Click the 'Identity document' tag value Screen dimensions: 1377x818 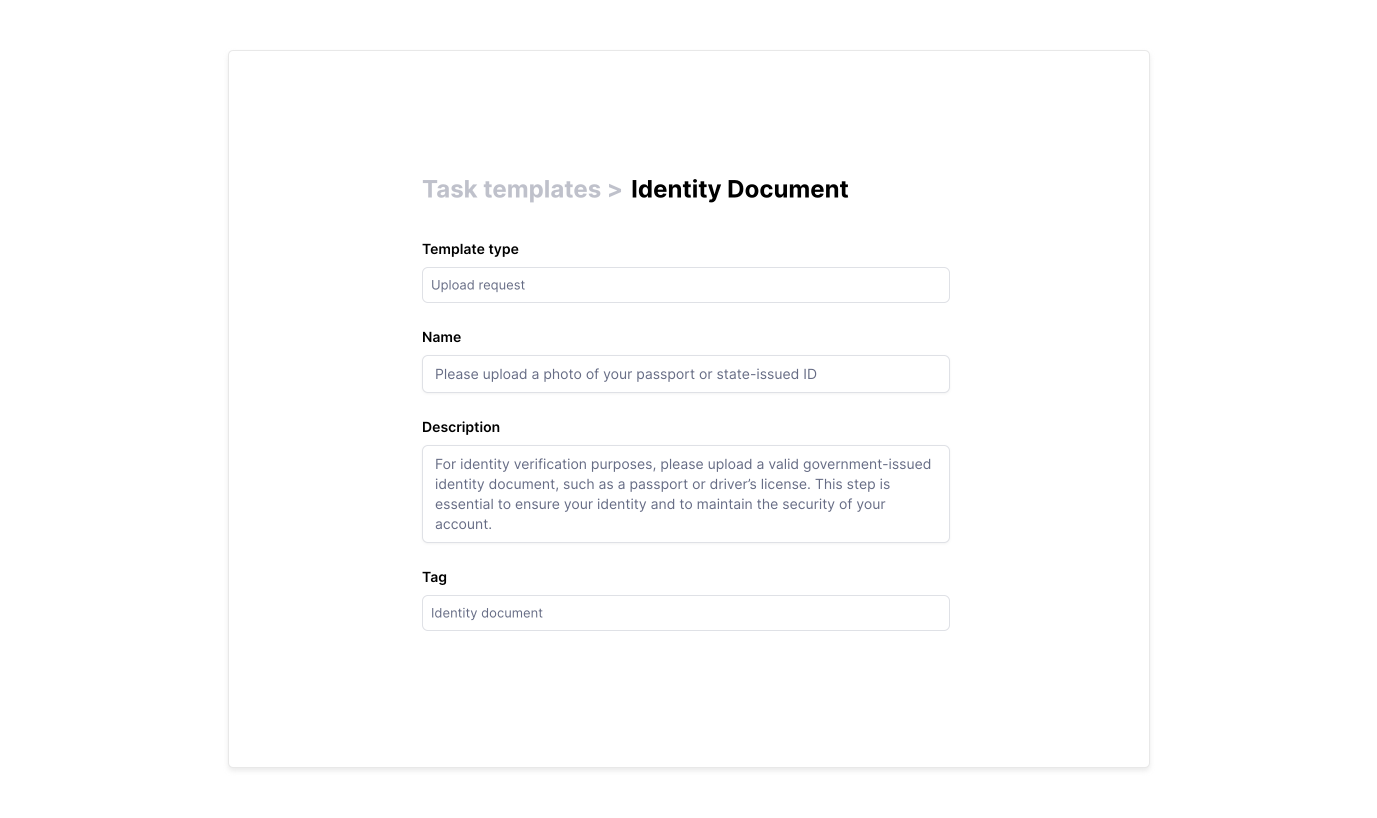487,613
